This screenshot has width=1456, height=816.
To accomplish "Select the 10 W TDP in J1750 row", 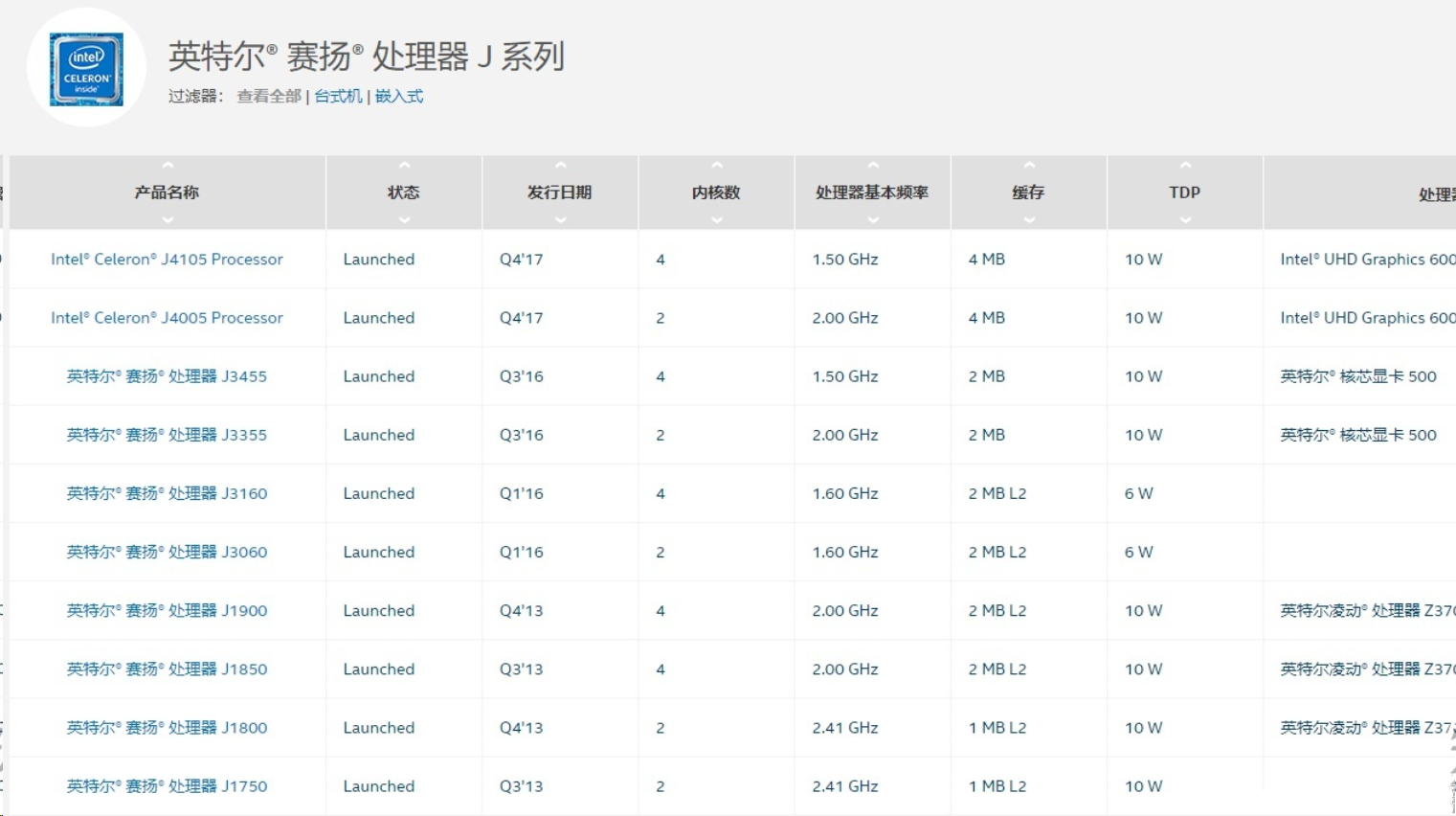I will tap(1143, 785).
